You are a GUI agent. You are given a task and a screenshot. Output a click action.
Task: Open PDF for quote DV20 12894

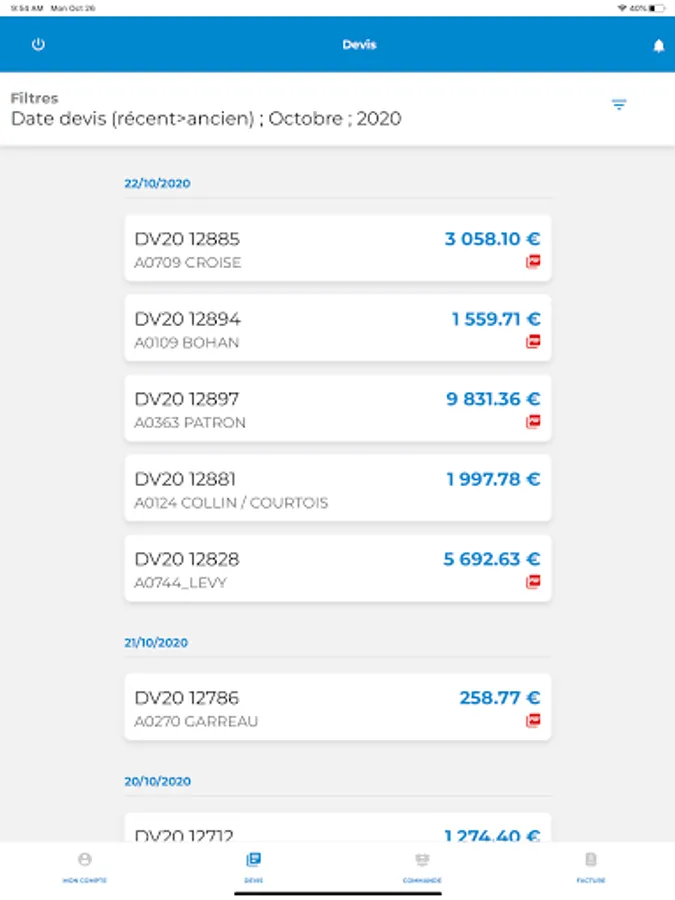(x=533, y=342)
